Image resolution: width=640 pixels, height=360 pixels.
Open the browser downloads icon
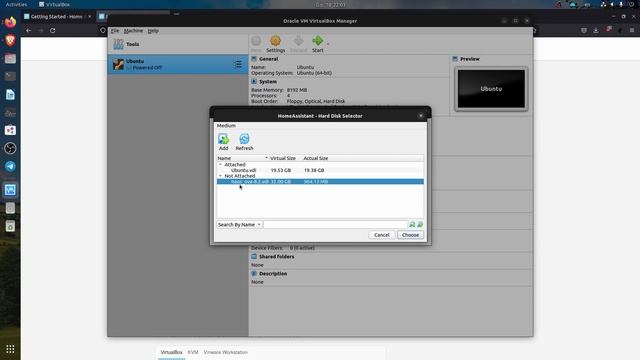tap(596, 31)
